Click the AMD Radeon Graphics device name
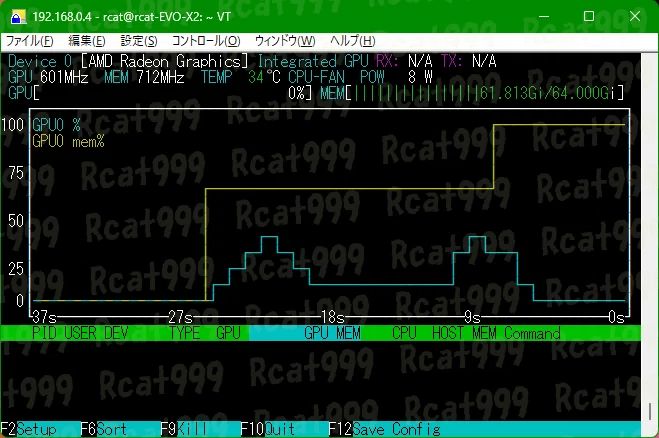 tap(164, 61)
